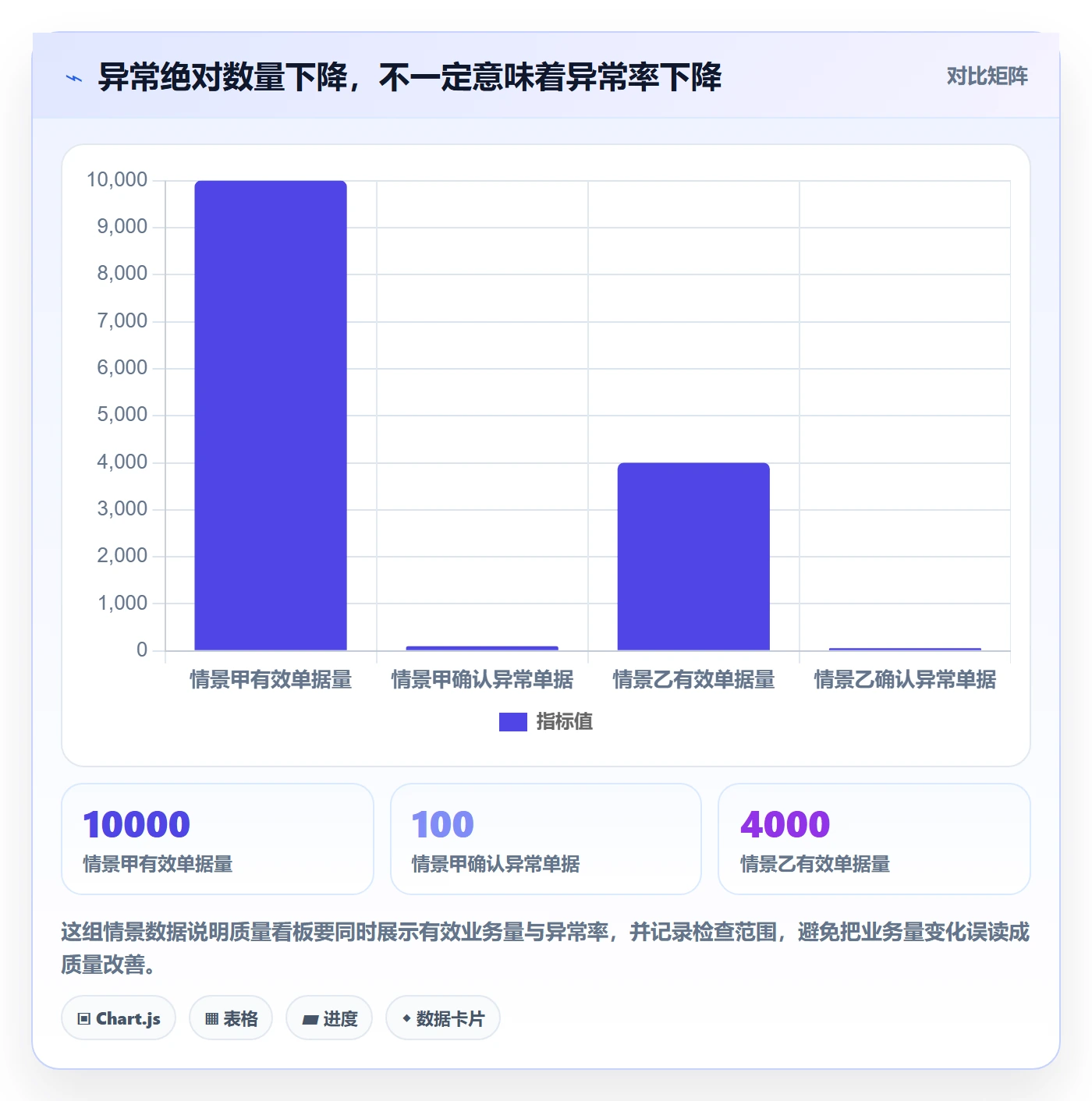Image resolution: width=1092 pixels, height=1101 pixels.
Task: Toggle the 指标值 legend color box
Action: (513, 722)
